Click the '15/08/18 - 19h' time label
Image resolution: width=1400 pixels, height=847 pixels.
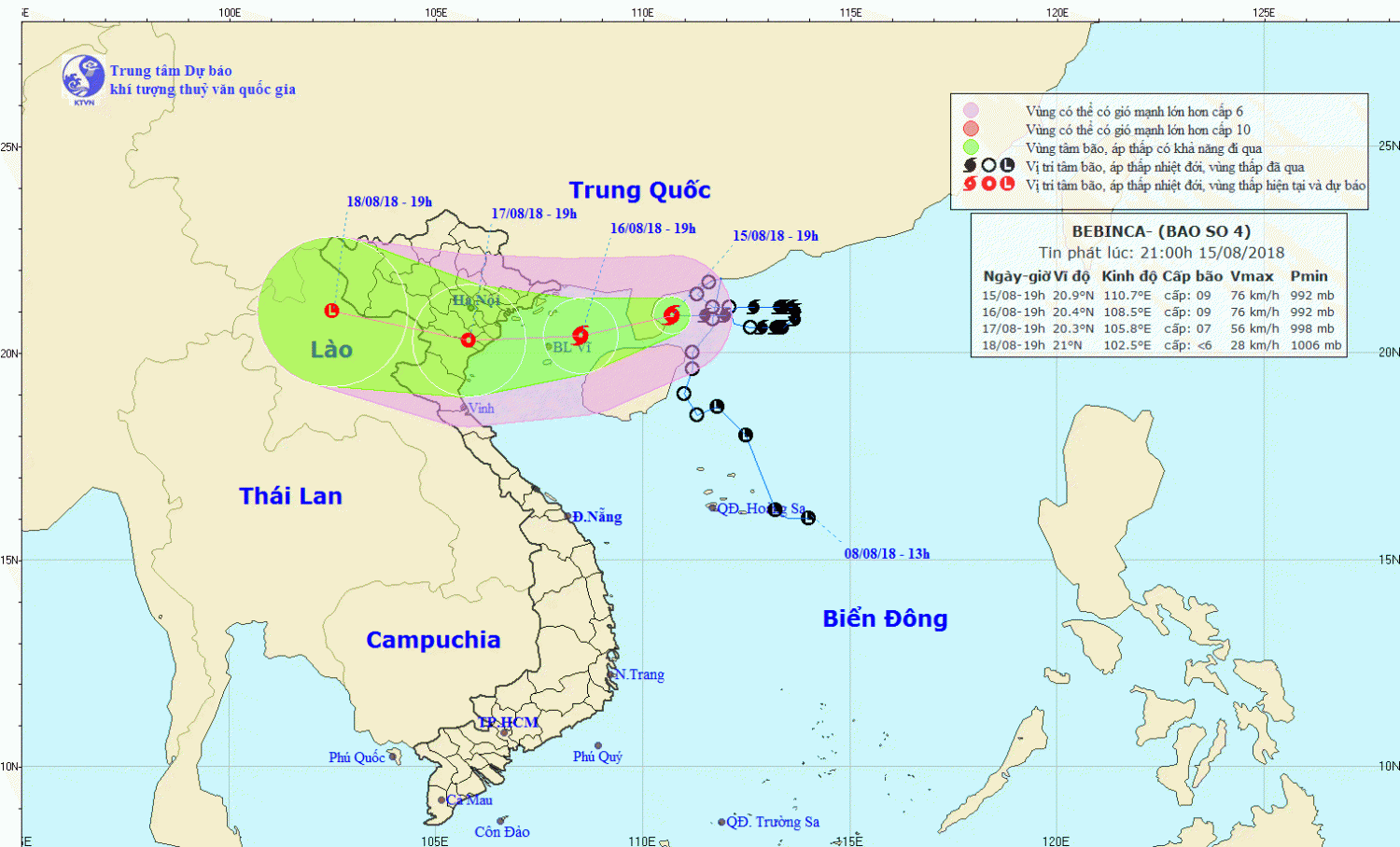[775, 236]
